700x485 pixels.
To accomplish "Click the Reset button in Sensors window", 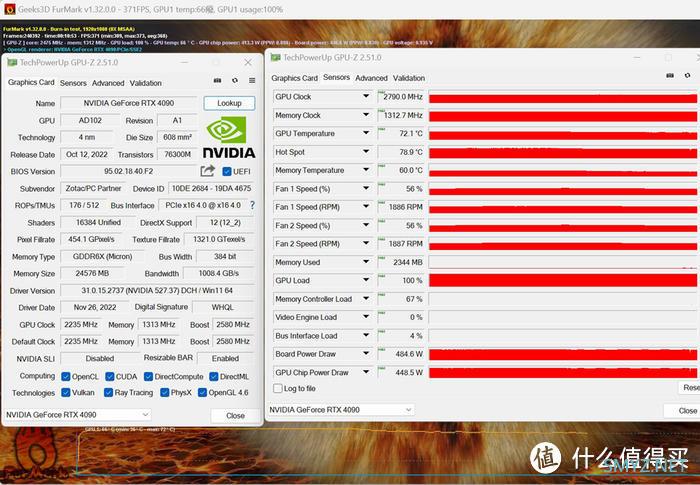I will [689, 387].
